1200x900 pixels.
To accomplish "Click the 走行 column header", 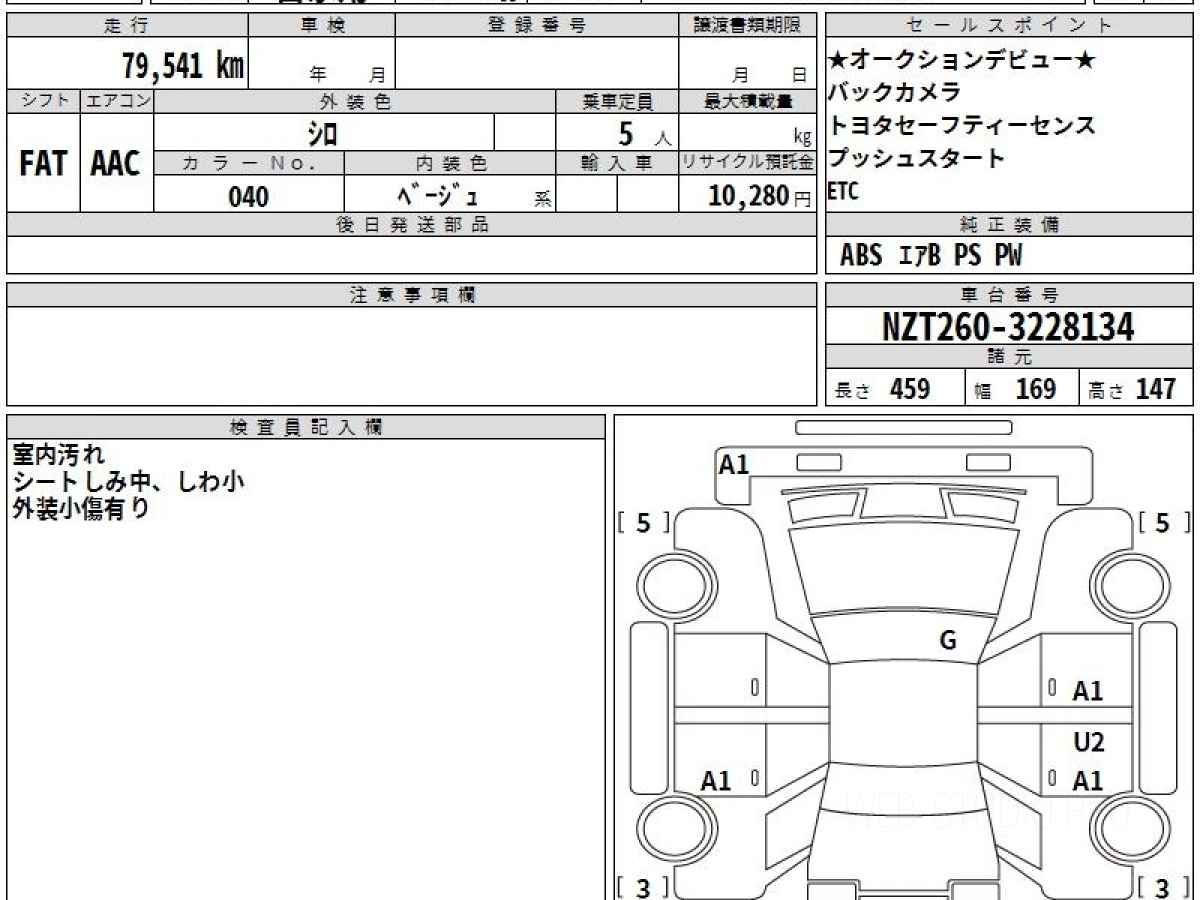I will point(126,26).
